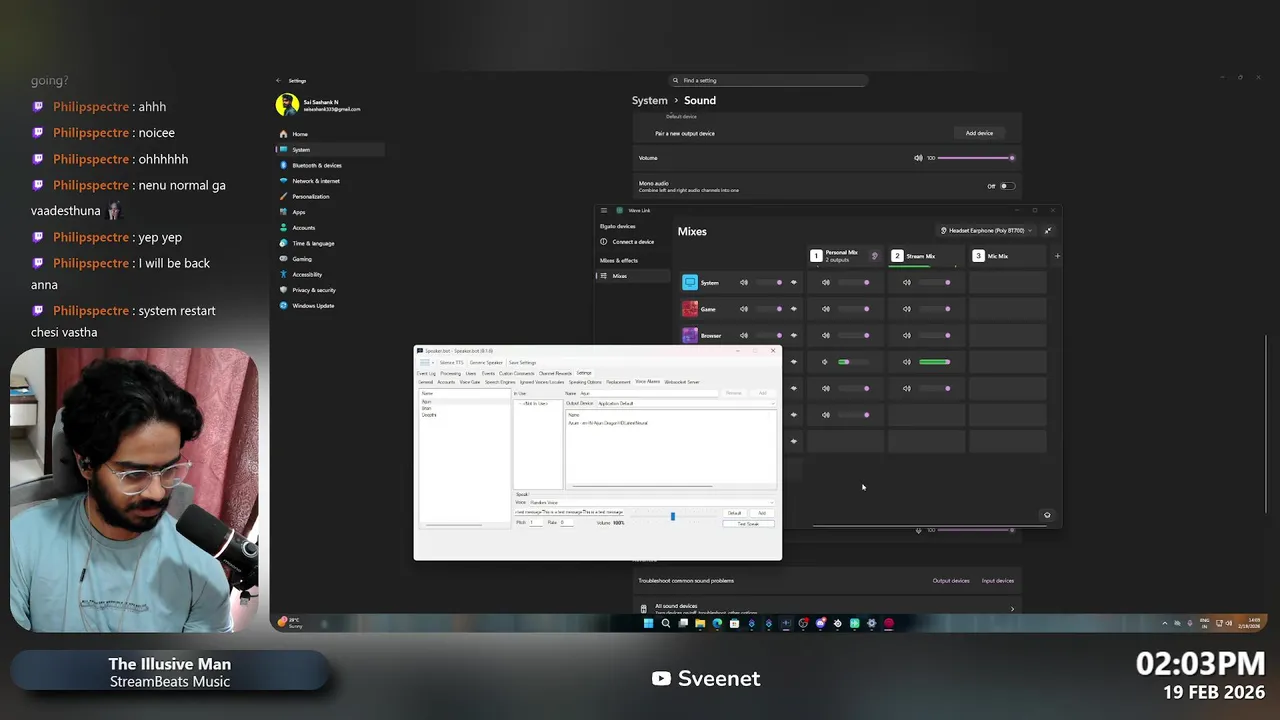The width and height of the screenshot is (1280, 720).
Task: Open taskbar Search icon
Action: 665,623
